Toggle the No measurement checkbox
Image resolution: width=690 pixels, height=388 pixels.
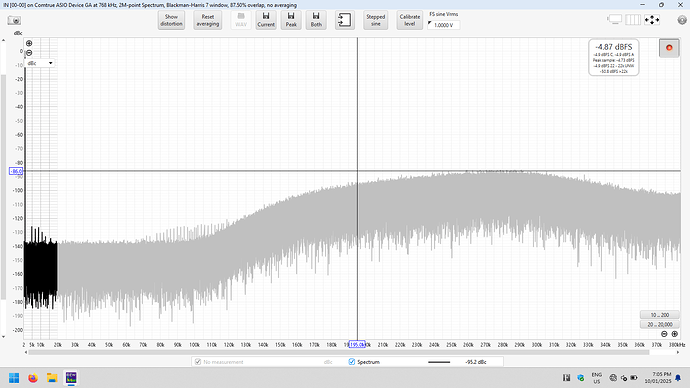[x=198, y=362]
